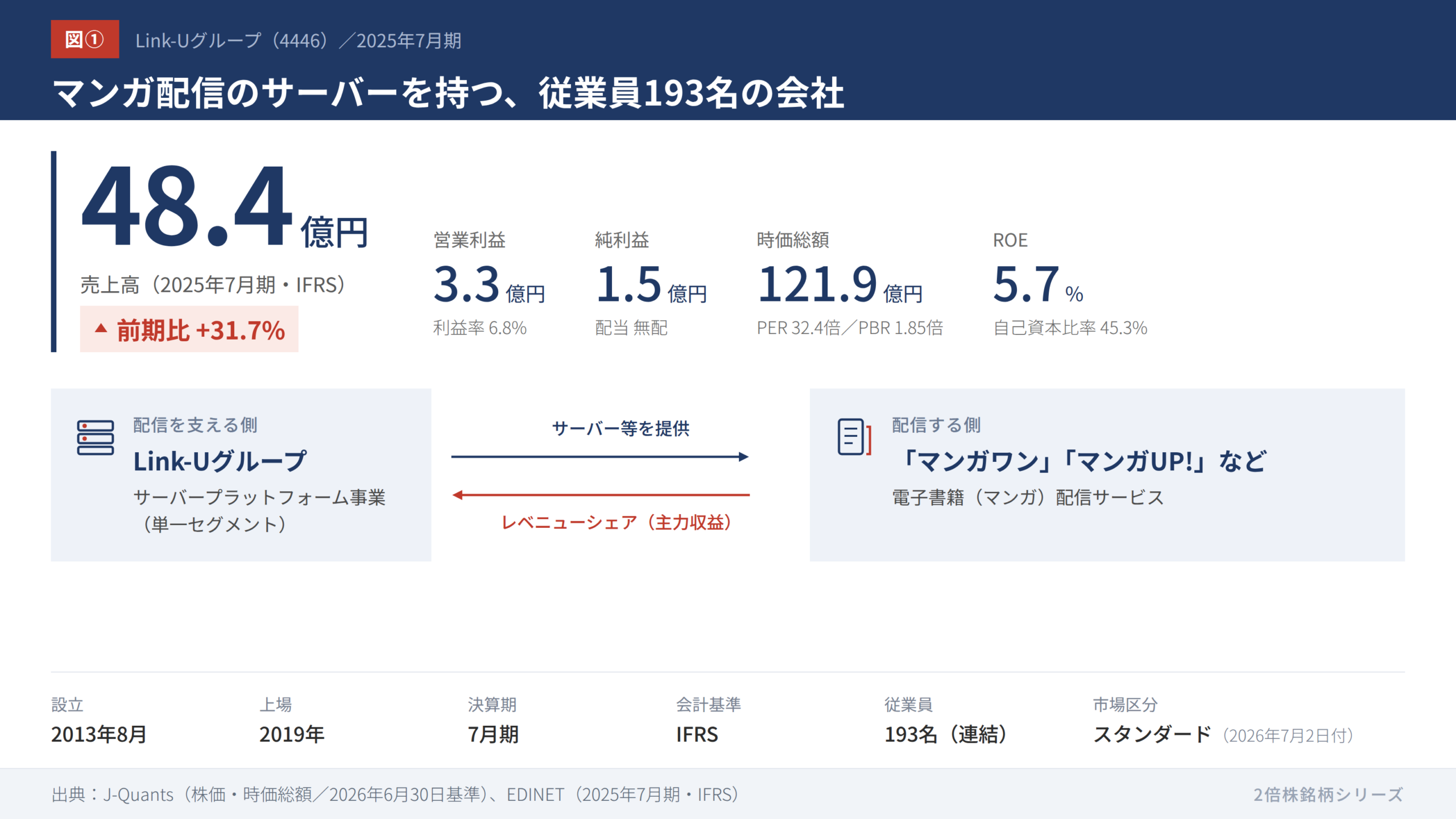Click the Link-Uグループ heading in left box
The image size is (1456, 819).
coord(220,461)
